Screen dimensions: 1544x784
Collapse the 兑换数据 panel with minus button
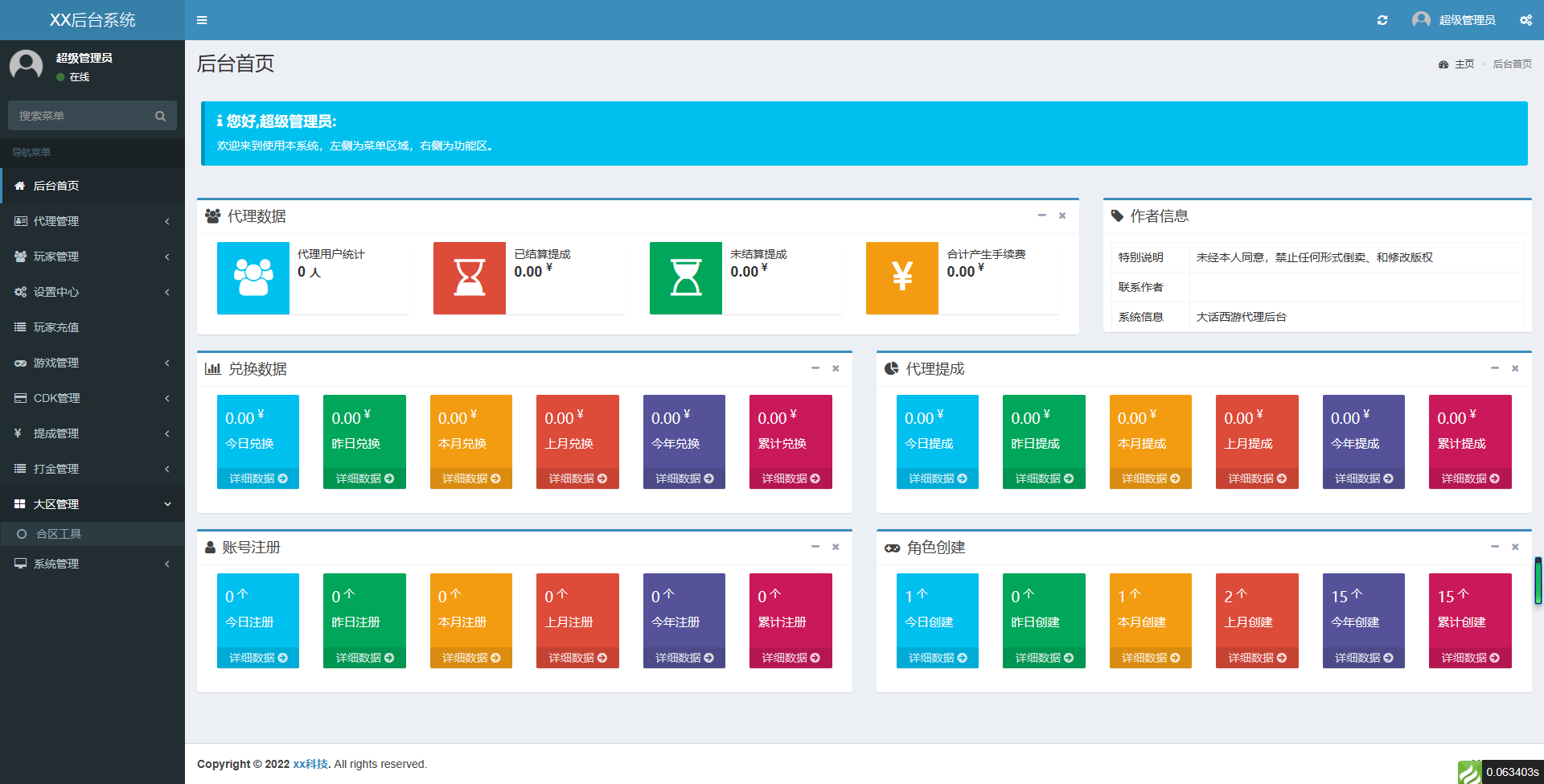(x=815, y=368)
